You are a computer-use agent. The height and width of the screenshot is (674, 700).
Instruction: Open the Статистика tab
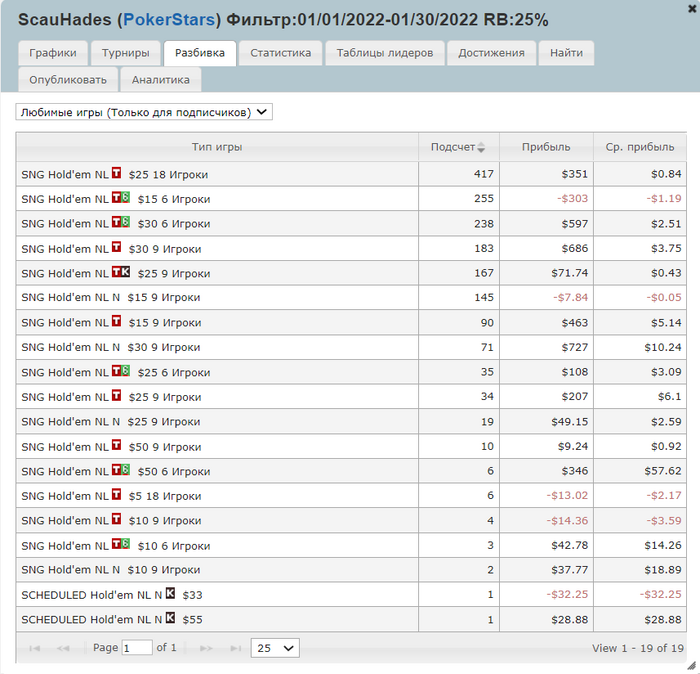click(280, 53)
